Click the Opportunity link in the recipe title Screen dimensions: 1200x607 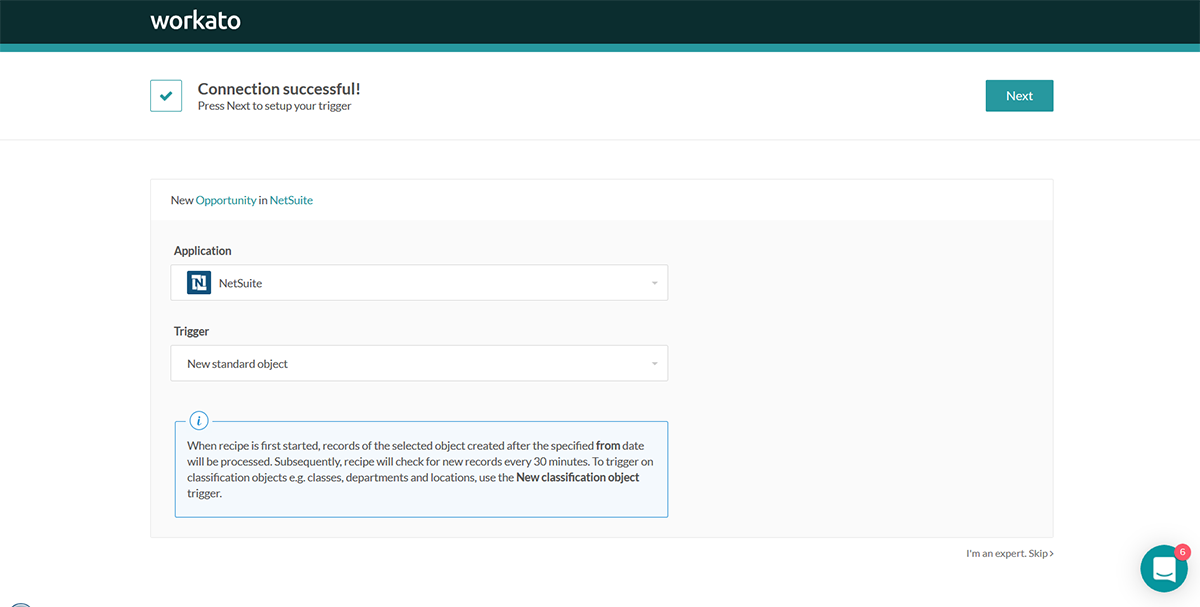coord(226,200)
